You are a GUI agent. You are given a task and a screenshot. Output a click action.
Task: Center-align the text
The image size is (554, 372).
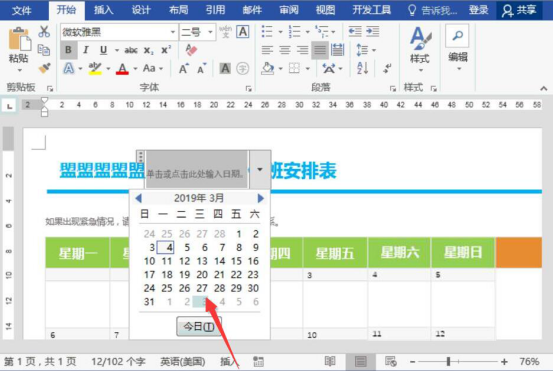(285, 50)
